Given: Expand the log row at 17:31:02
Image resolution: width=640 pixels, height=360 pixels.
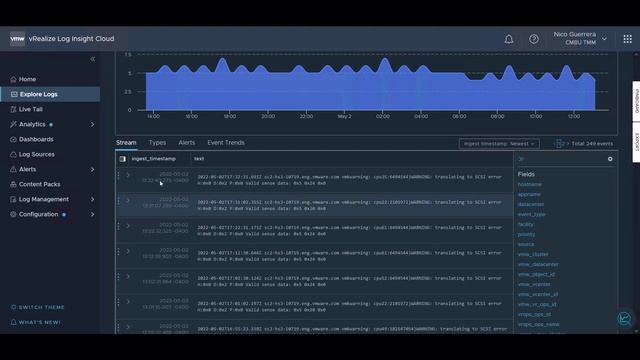Looking at the screenshot, I should (128, 200).
